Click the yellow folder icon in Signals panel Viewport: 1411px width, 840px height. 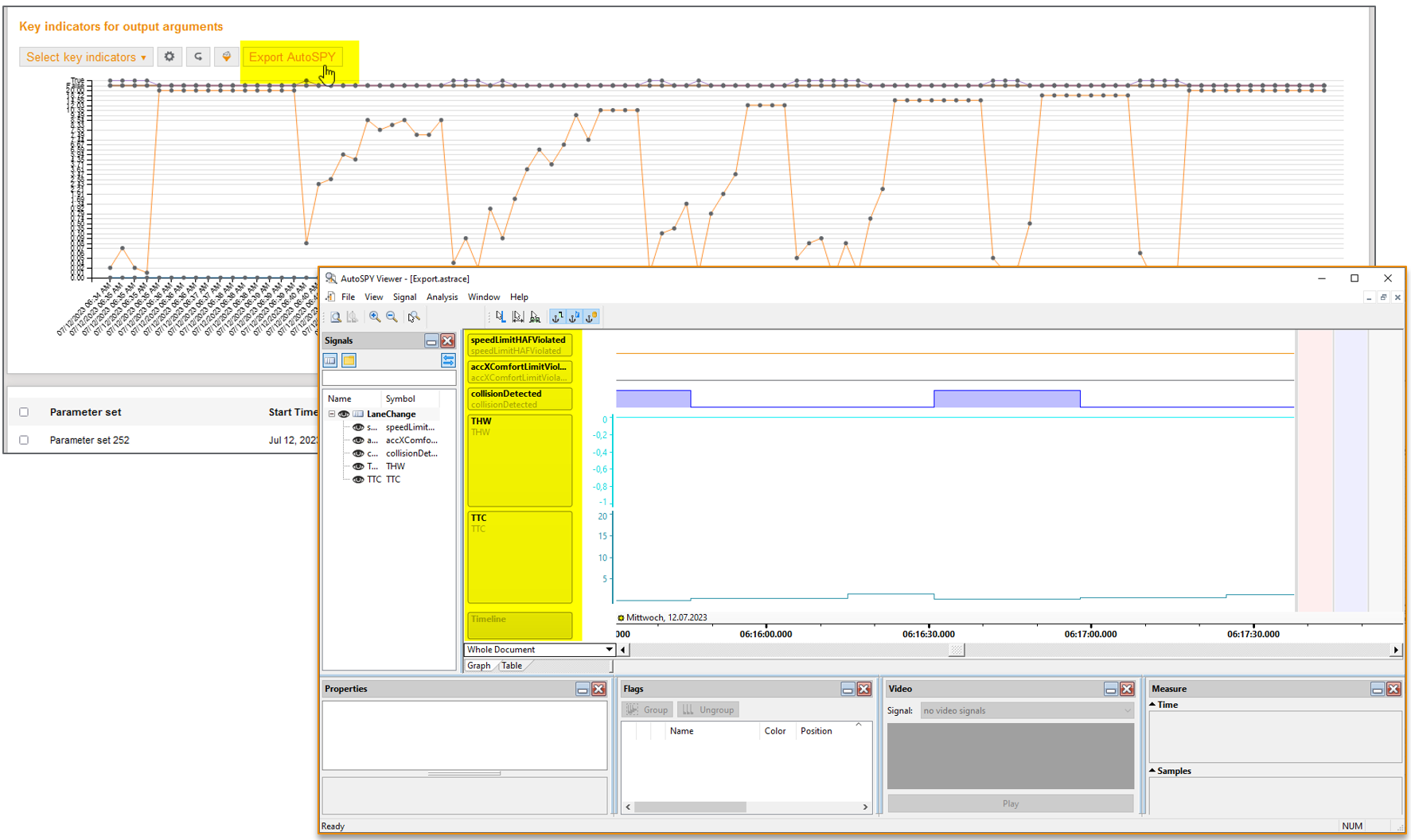[349, 360]
